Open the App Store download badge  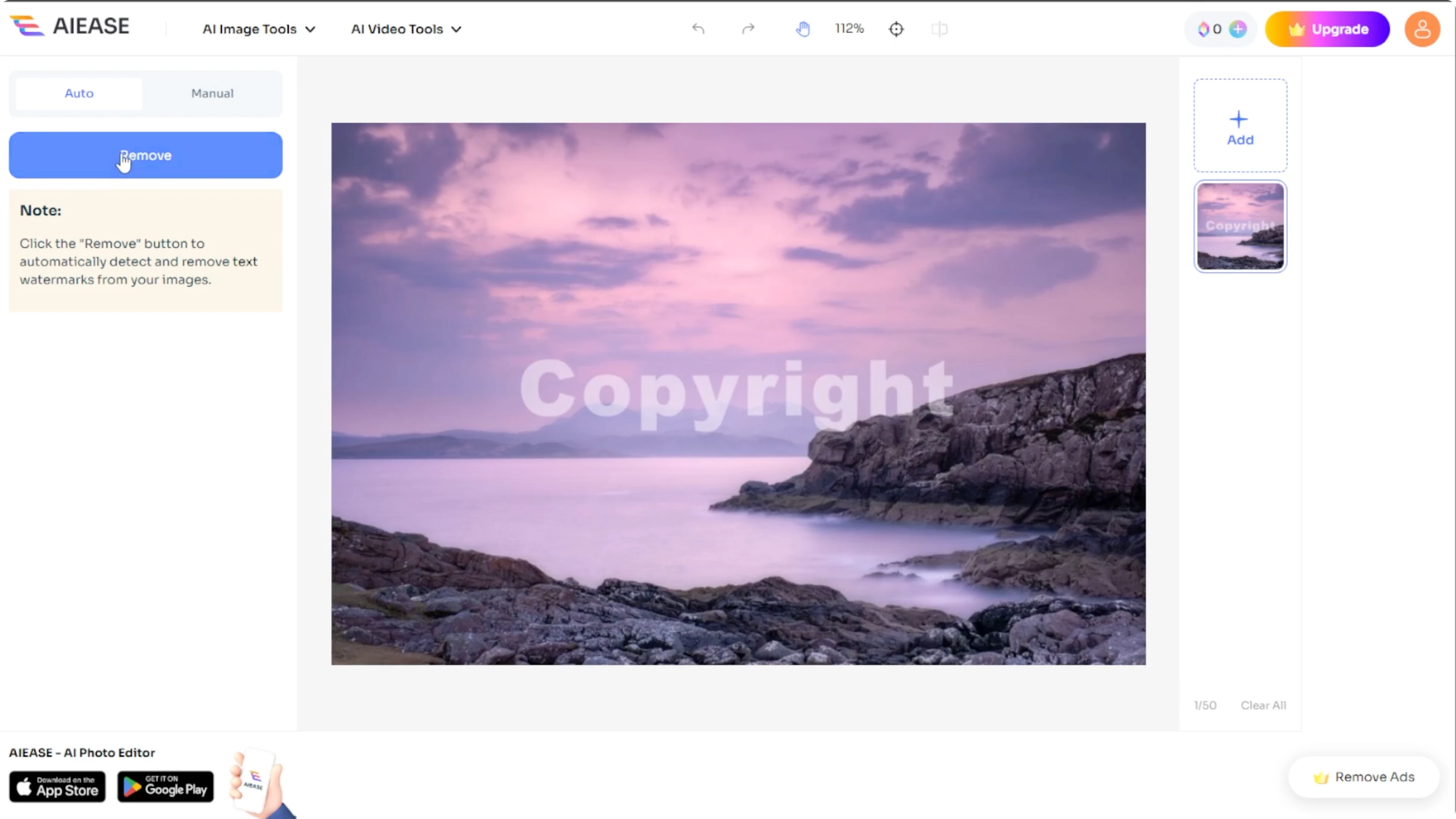pyautogui.click(x=57, y=787)
